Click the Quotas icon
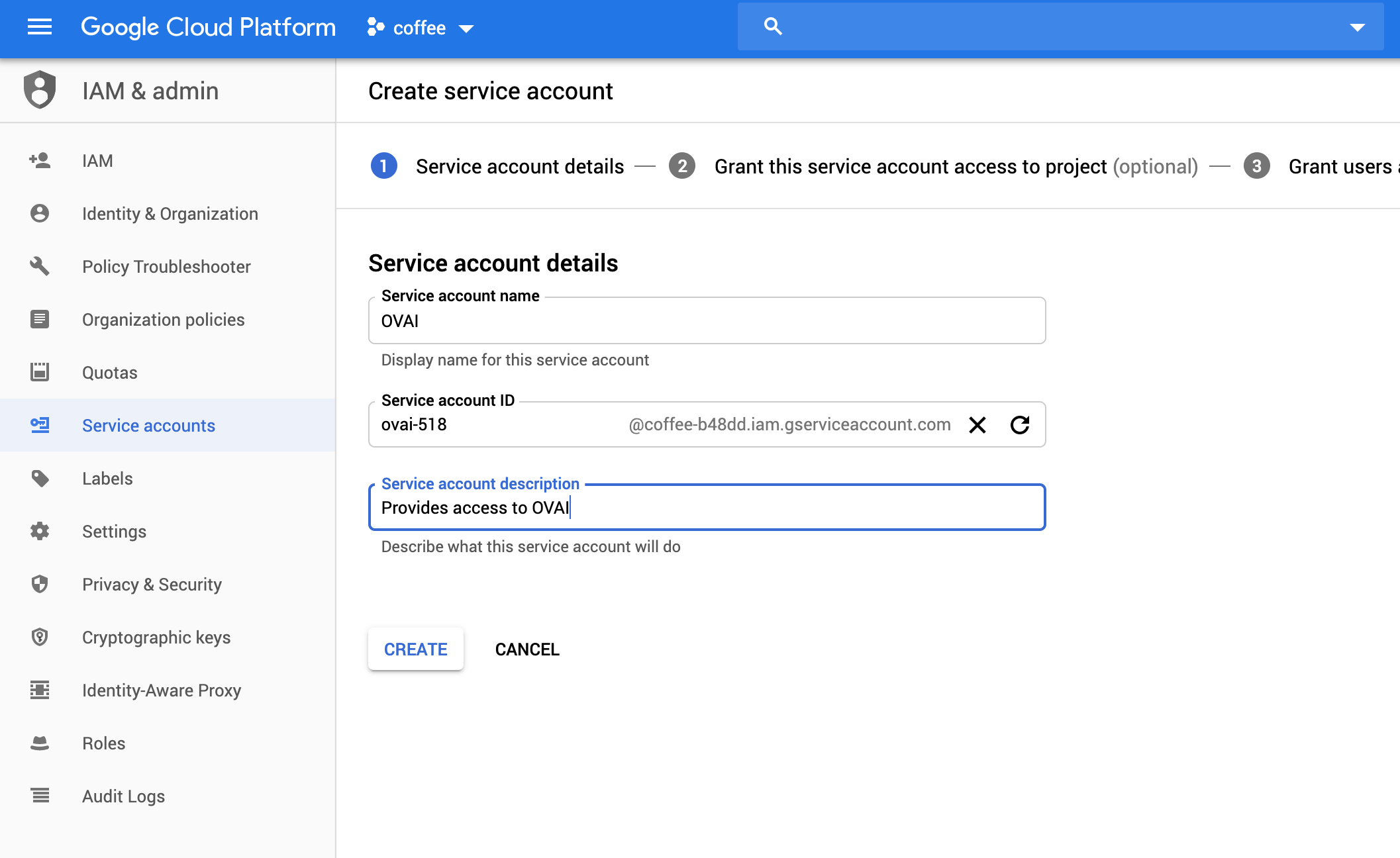The height and width of the screenshot is (858, 1400). point(40,372)
